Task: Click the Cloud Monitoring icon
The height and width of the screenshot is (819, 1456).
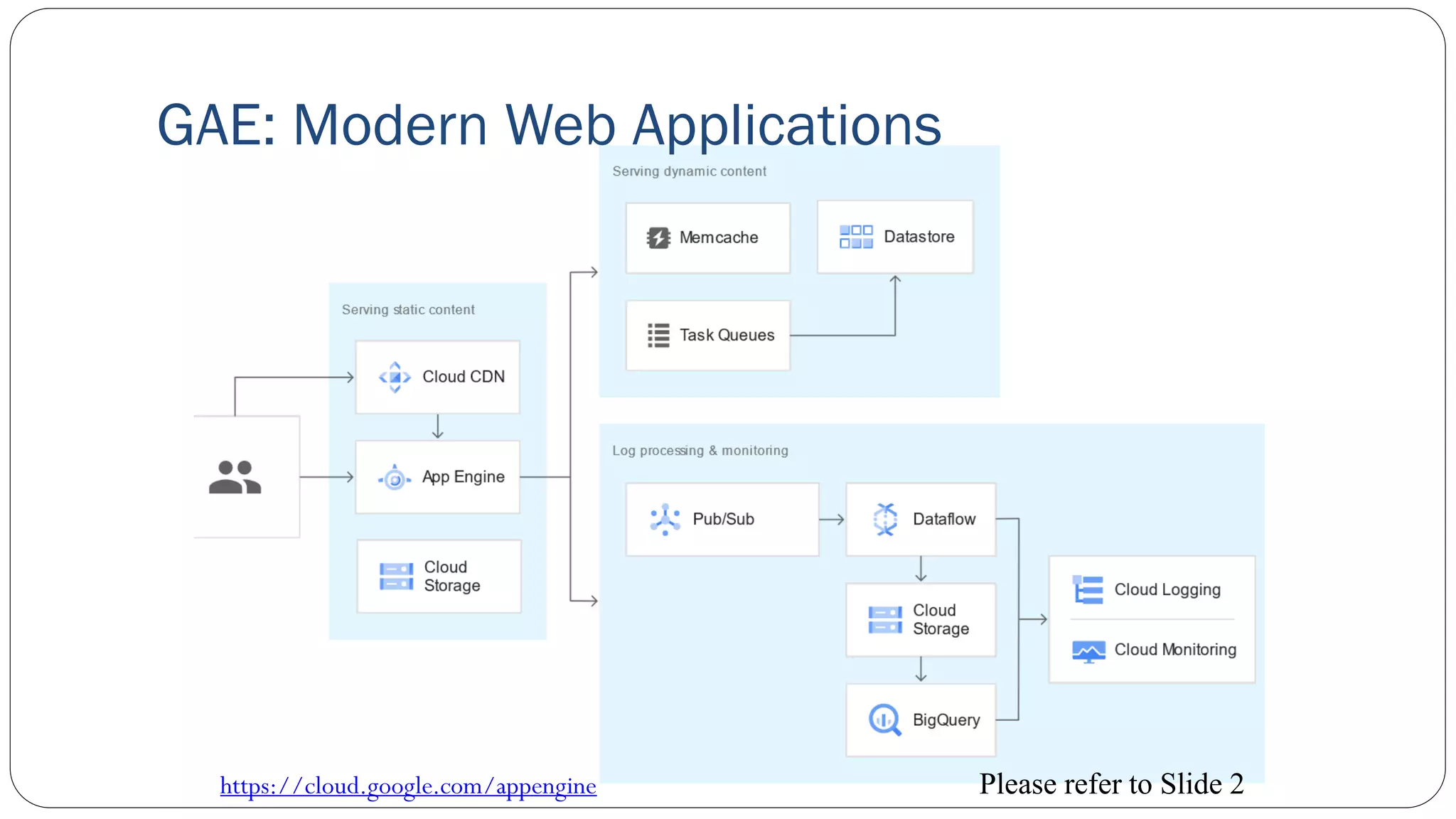Action: pyautogui.click(x=1088, y=651)
